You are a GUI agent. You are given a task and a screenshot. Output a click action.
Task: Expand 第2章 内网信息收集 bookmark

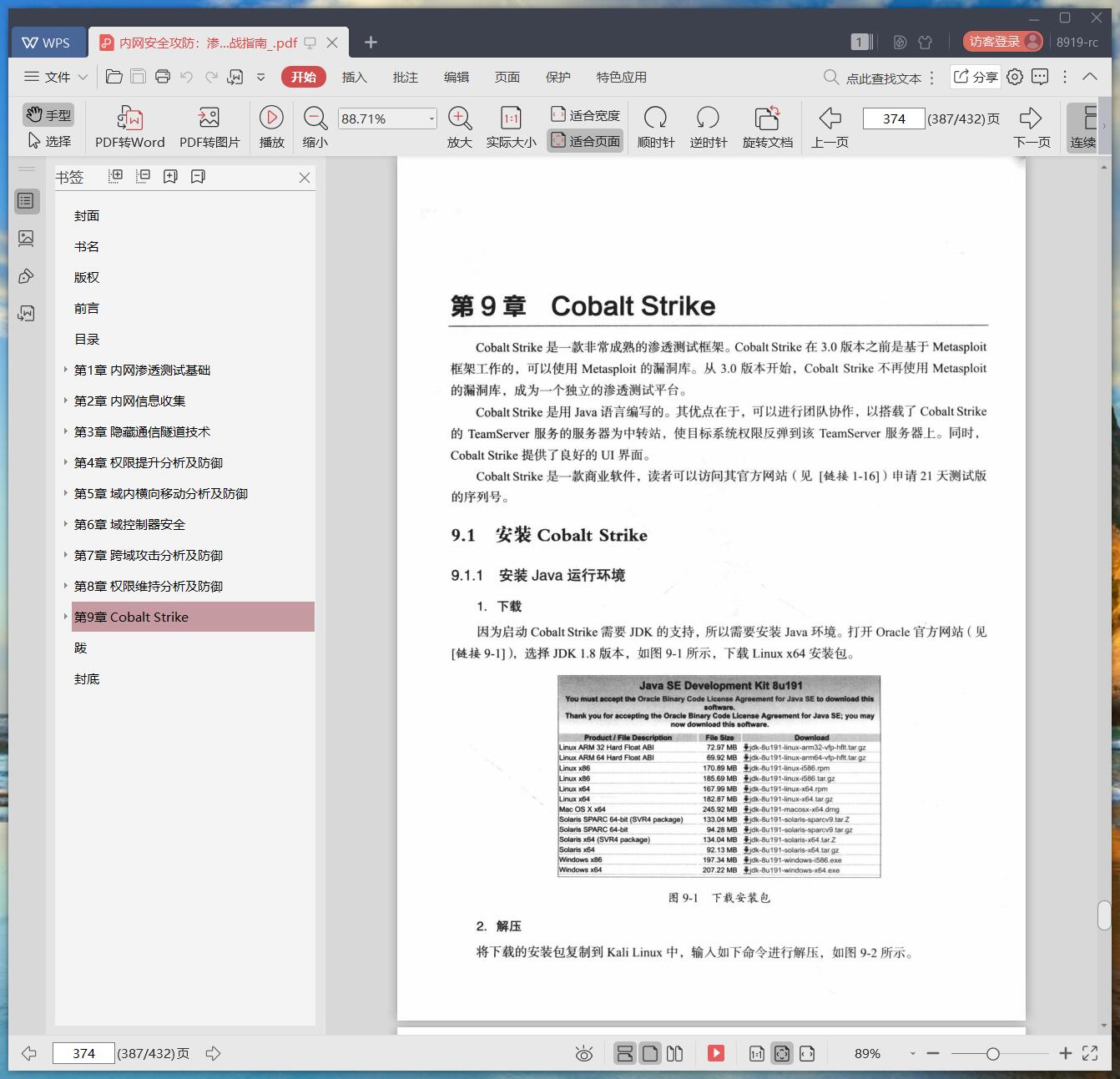coord(66,400)
